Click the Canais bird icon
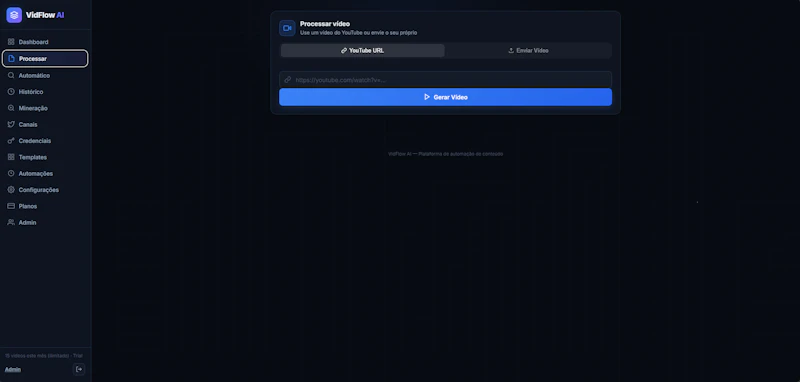The width and height of the screenshot is (800, 382). click(11, 124)
